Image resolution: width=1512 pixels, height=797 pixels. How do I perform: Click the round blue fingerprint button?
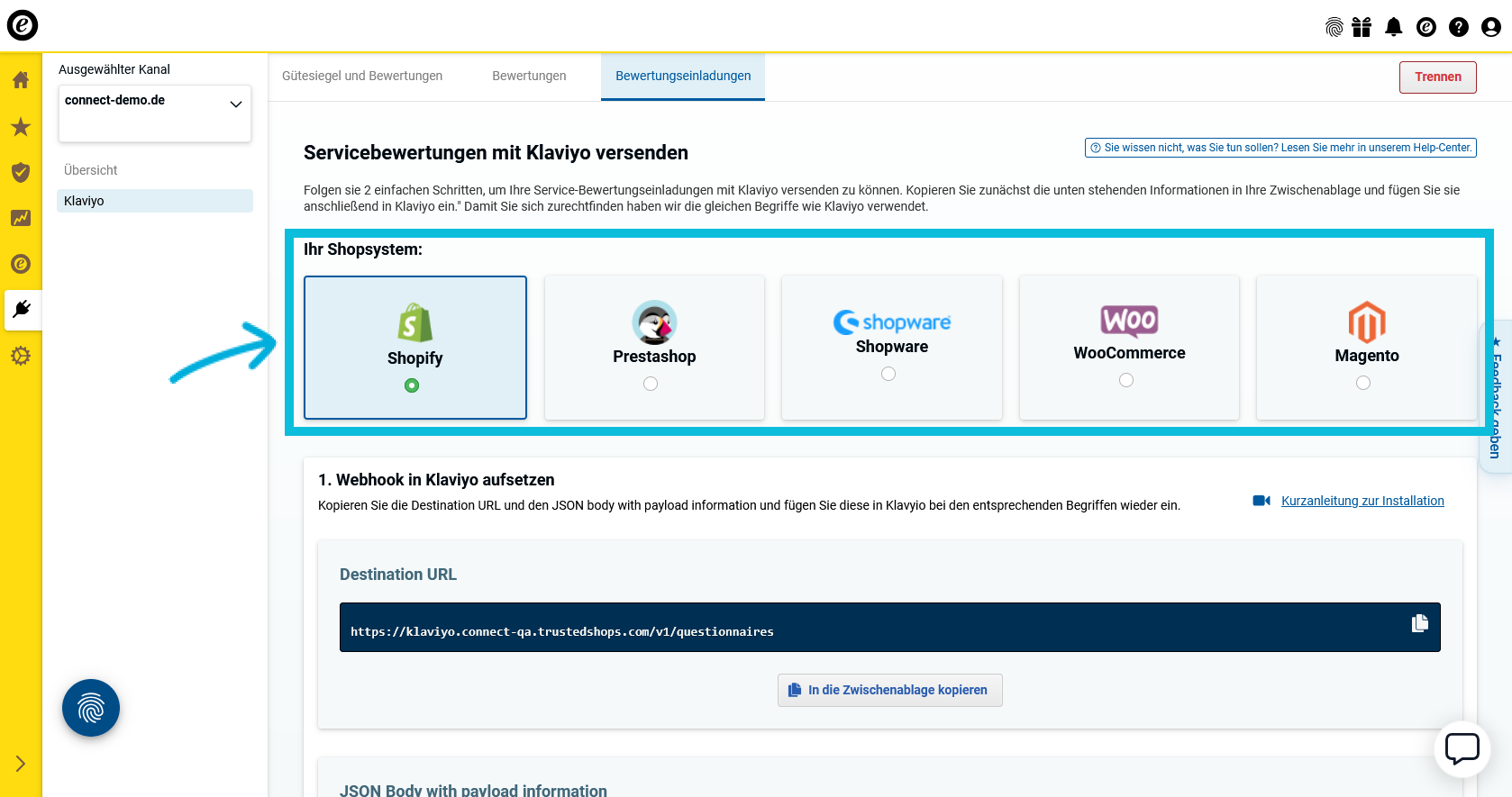[x=91, y=708]
